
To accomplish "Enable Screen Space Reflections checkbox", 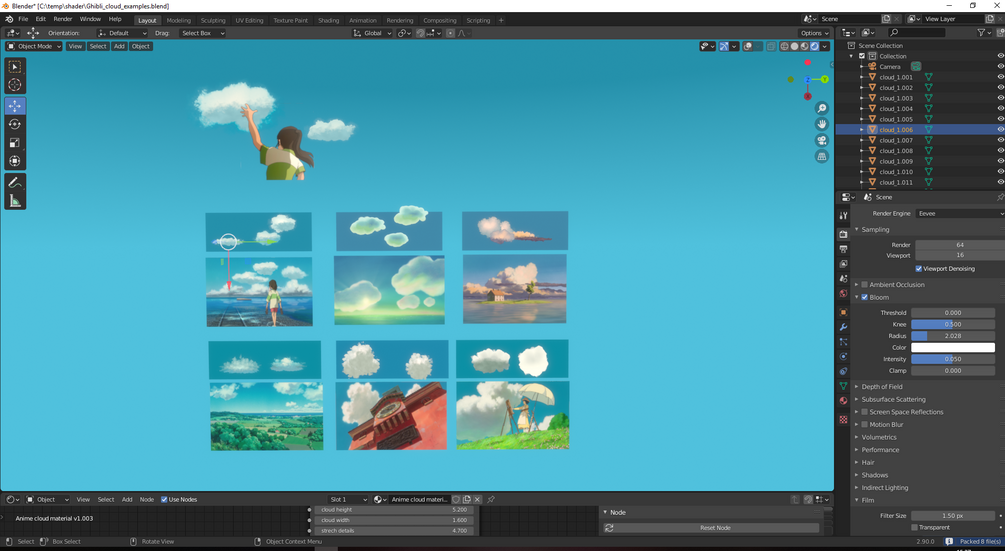I will click(x=865, y=412).
